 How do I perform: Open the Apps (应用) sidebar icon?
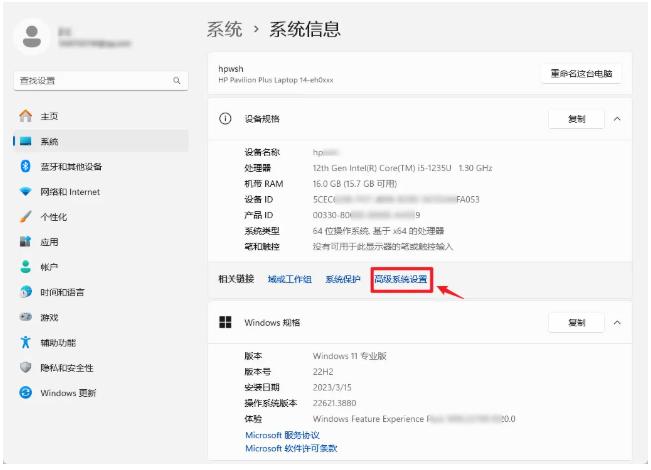[x=26, y=242]
